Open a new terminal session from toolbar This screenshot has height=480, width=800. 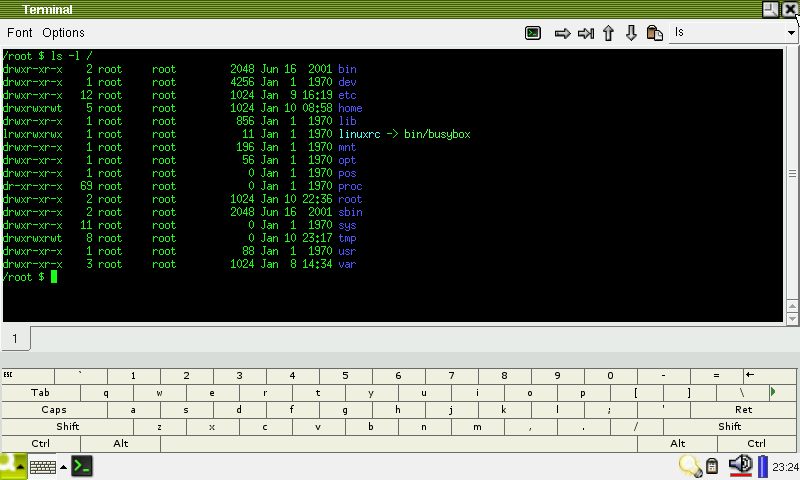[x=533, y=33]
